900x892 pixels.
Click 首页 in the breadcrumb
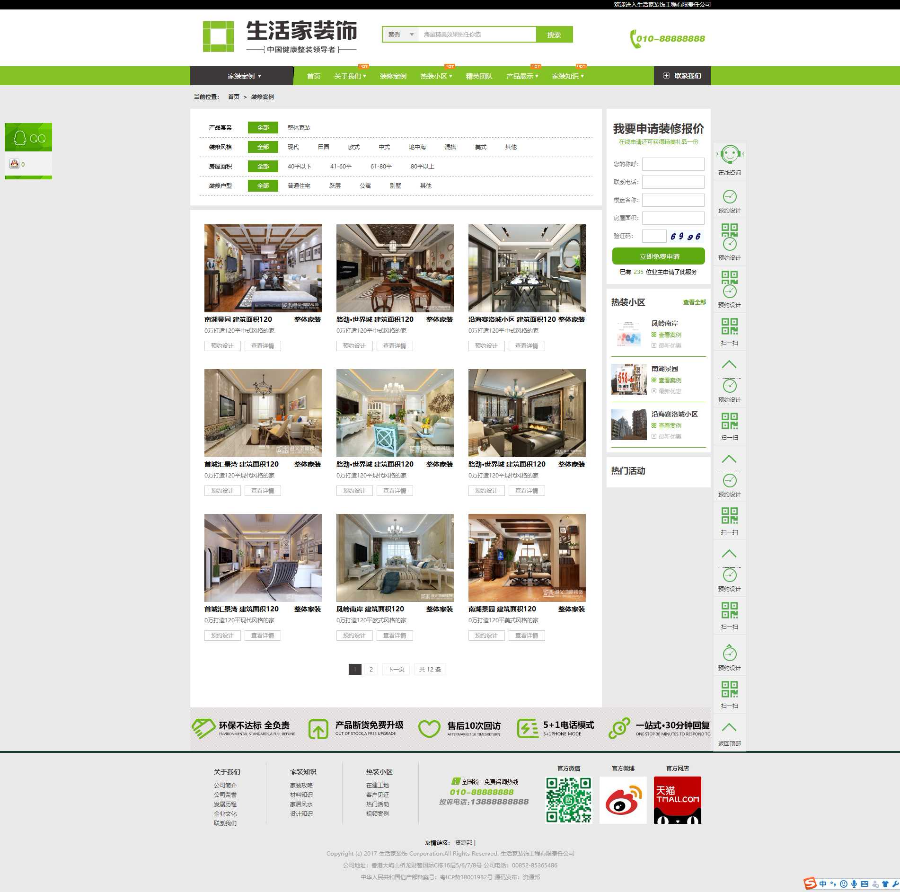pos(234,97)
